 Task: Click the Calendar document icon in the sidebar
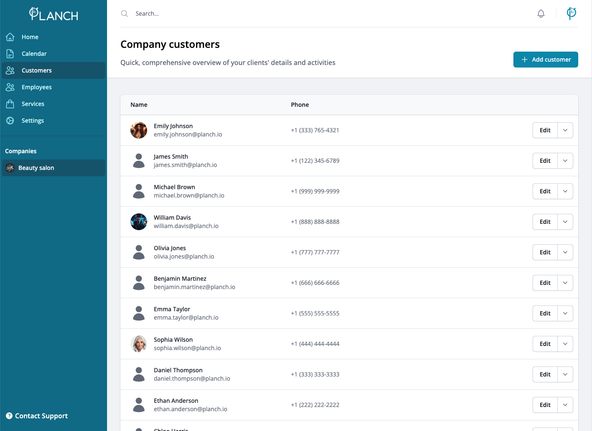pyautogui.click(x=10, y=54)
